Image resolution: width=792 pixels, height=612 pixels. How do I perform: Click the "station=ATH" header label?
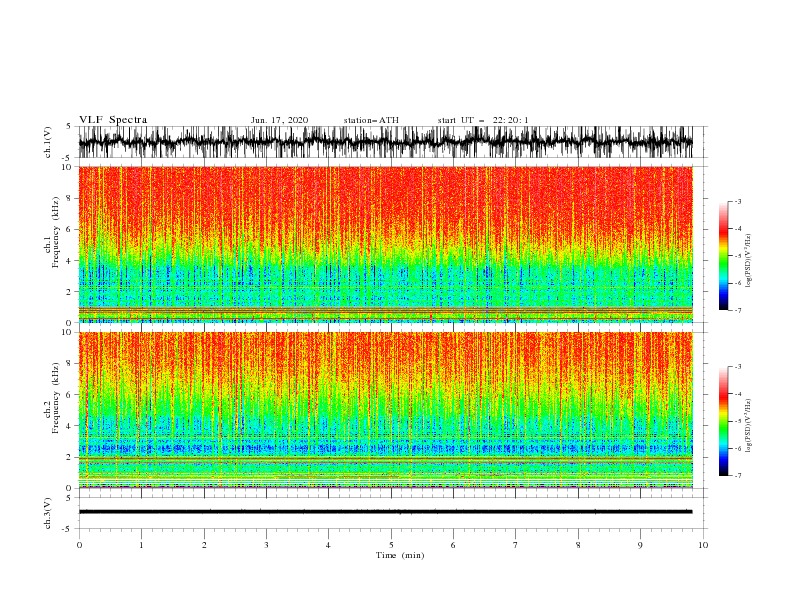click(371, 120)
